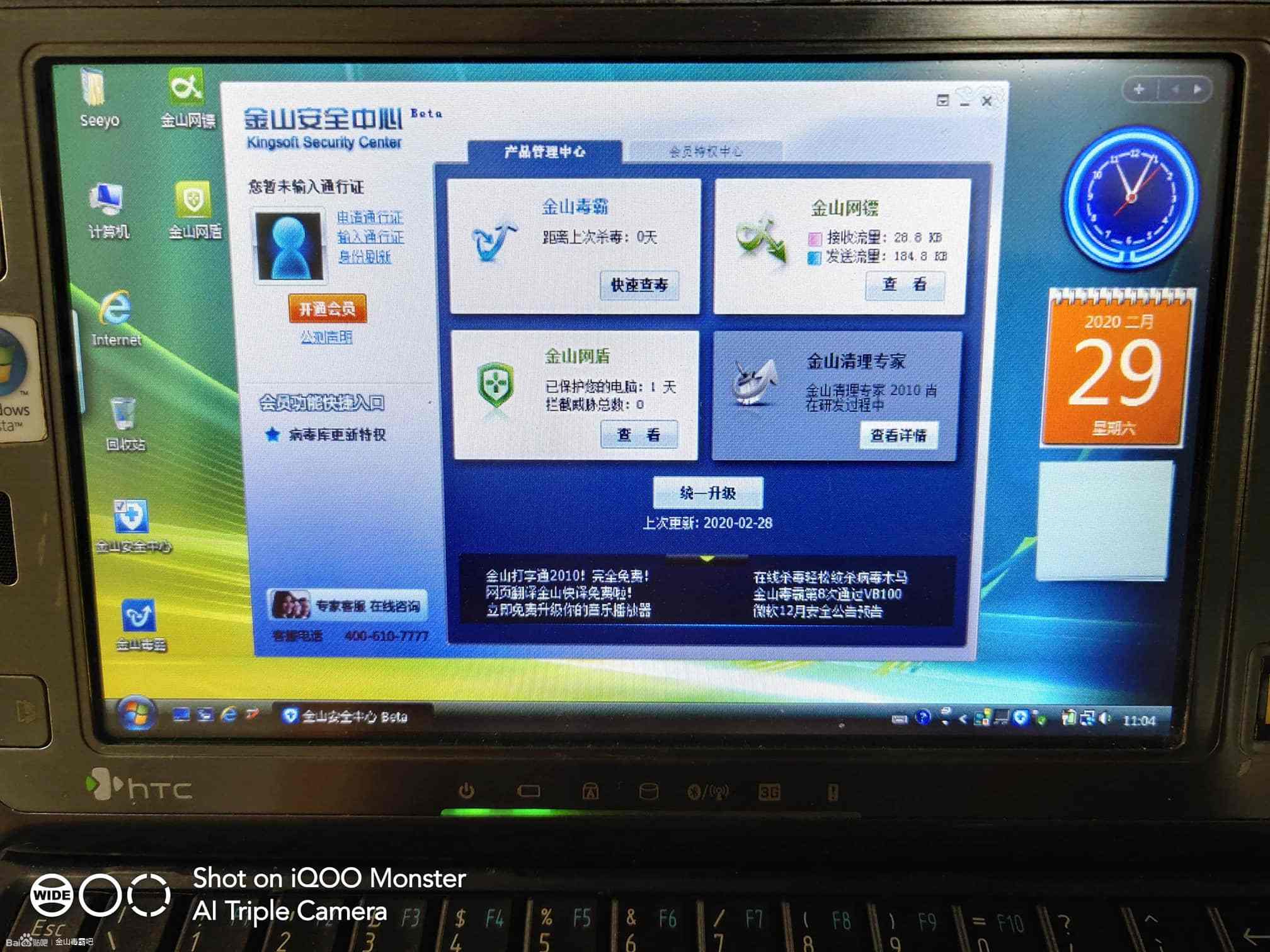The image size is (1270, 952).
Task: Click the 统一升级 update button
Action: pyautogui.click(x=707, y=493)
